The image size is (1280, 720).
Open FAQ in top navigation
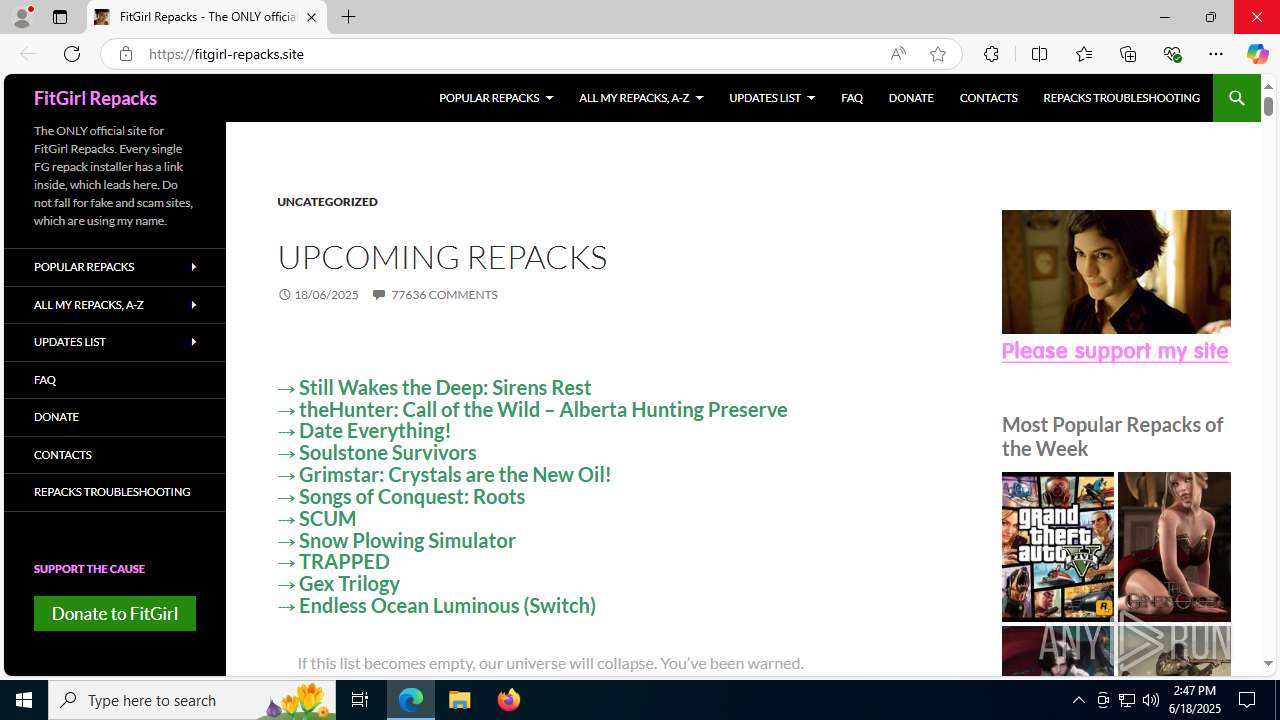852,98
